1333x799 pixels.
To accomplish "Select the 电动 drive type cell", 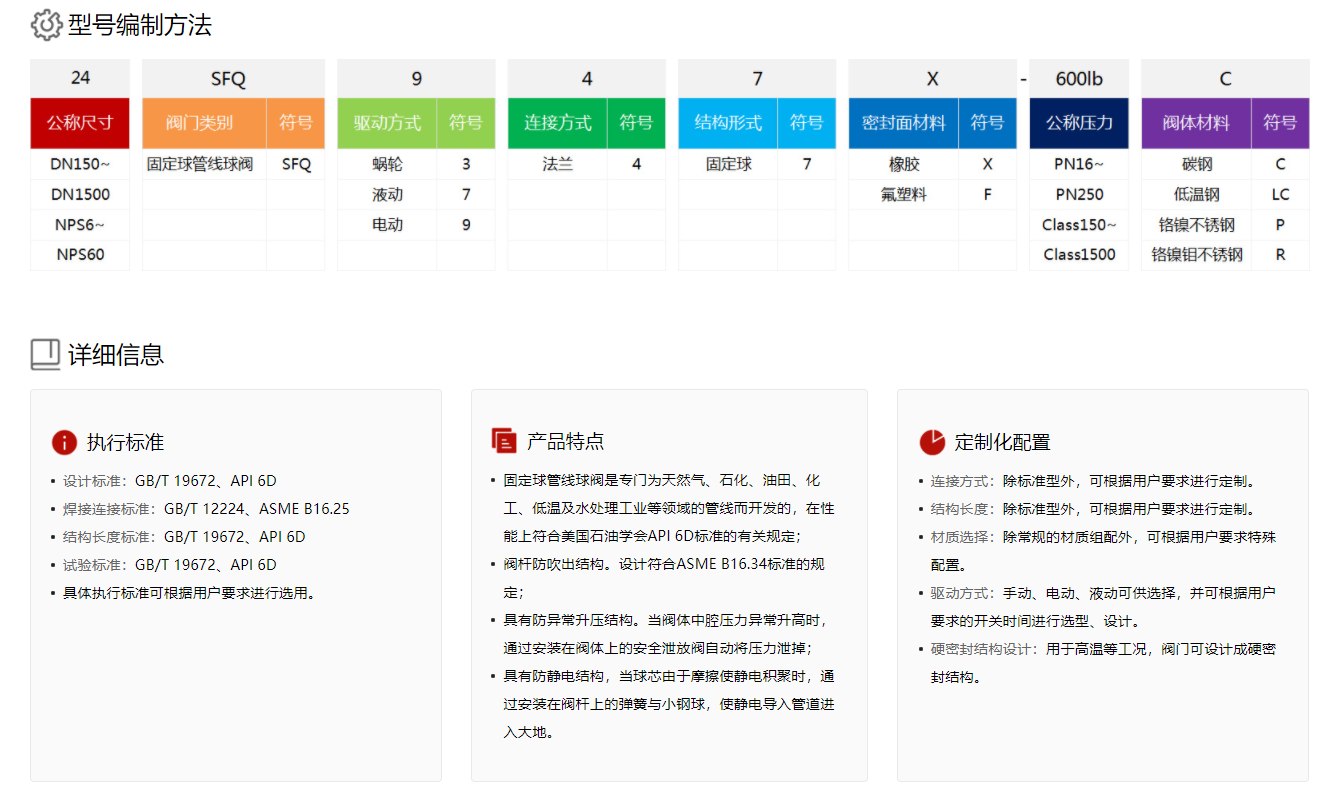I will (387, 225).
